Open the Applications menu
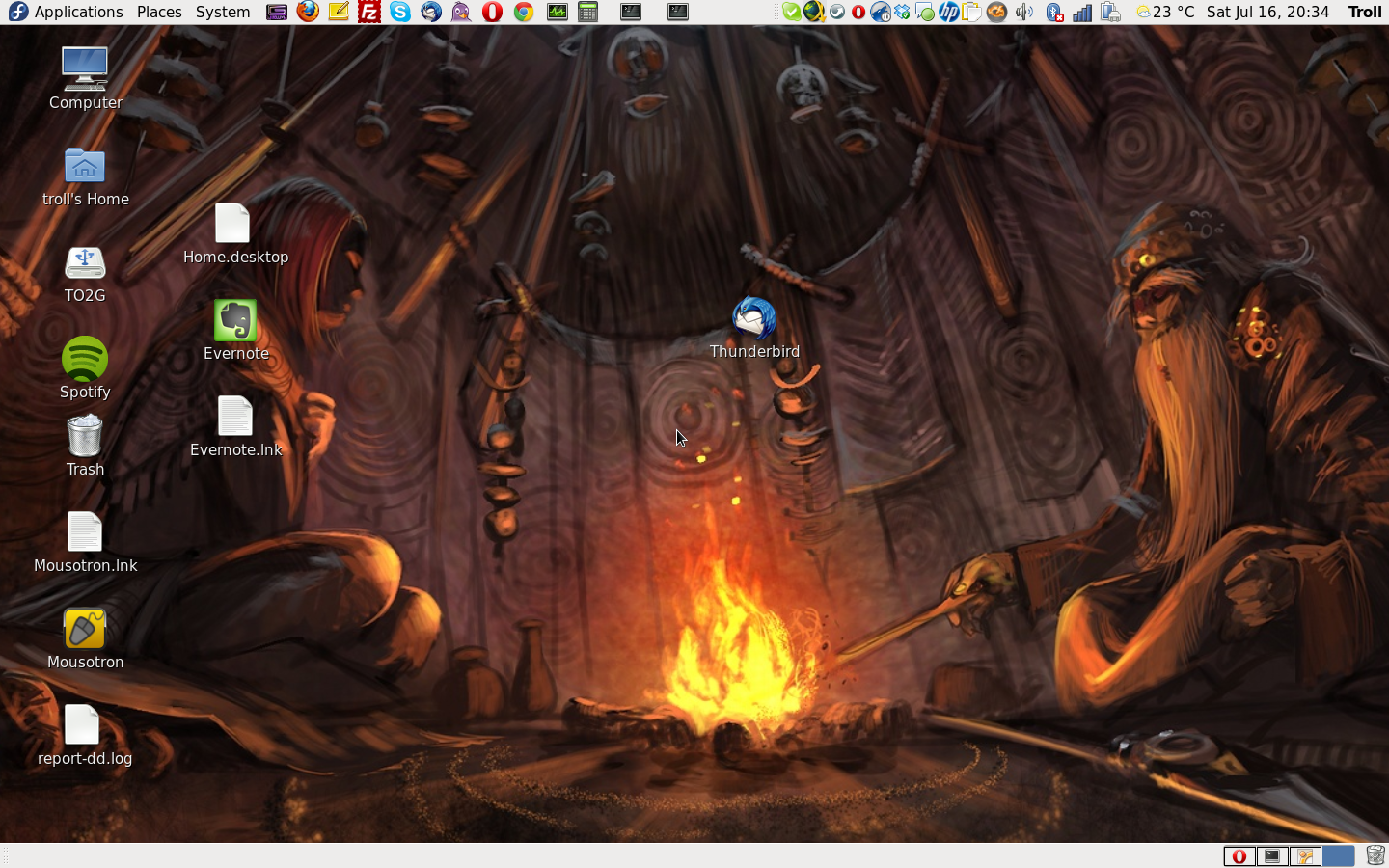The height and width of the screenshot is (868, 1389). pos(65,12)
